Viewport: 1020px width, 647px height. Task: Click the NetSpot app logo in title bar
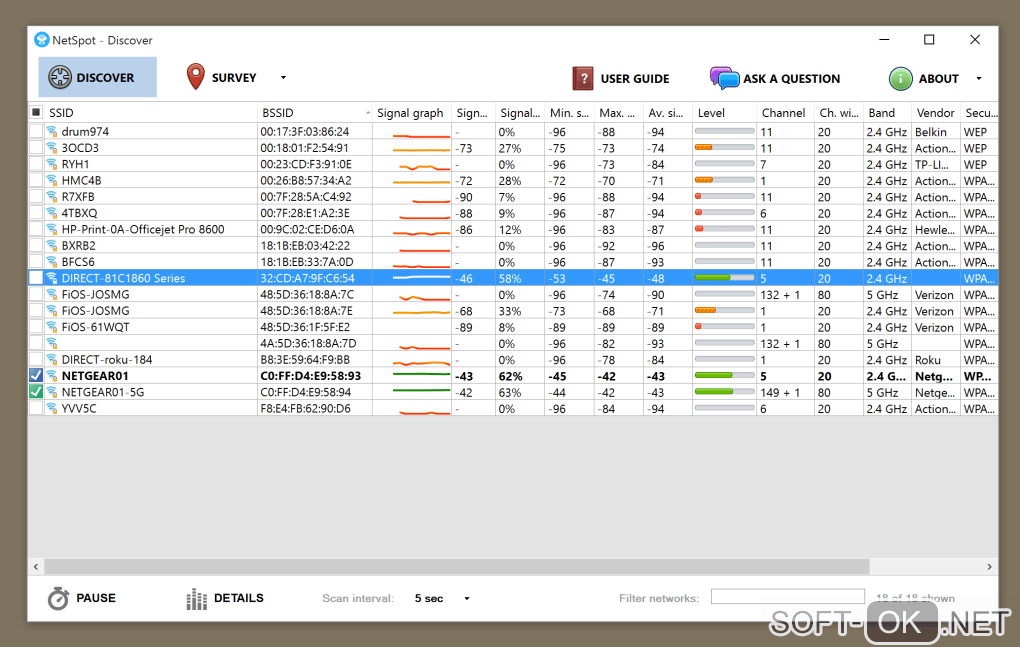[x=42, y=40]
